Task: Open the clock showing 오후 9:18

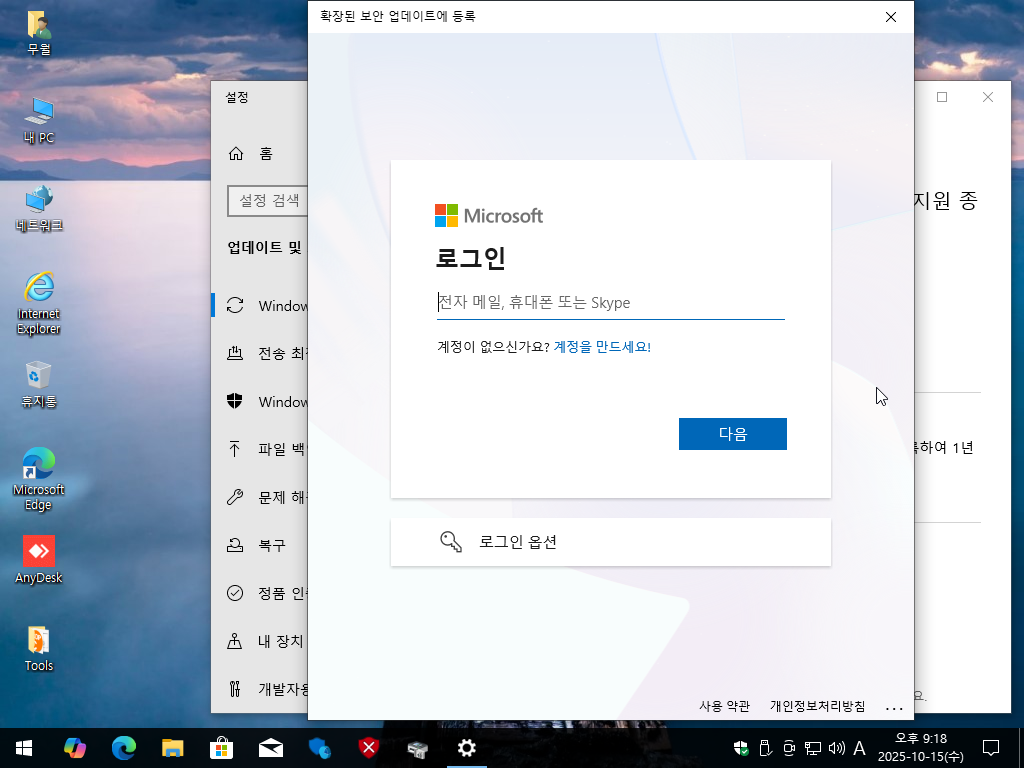Action: (920, 748)
